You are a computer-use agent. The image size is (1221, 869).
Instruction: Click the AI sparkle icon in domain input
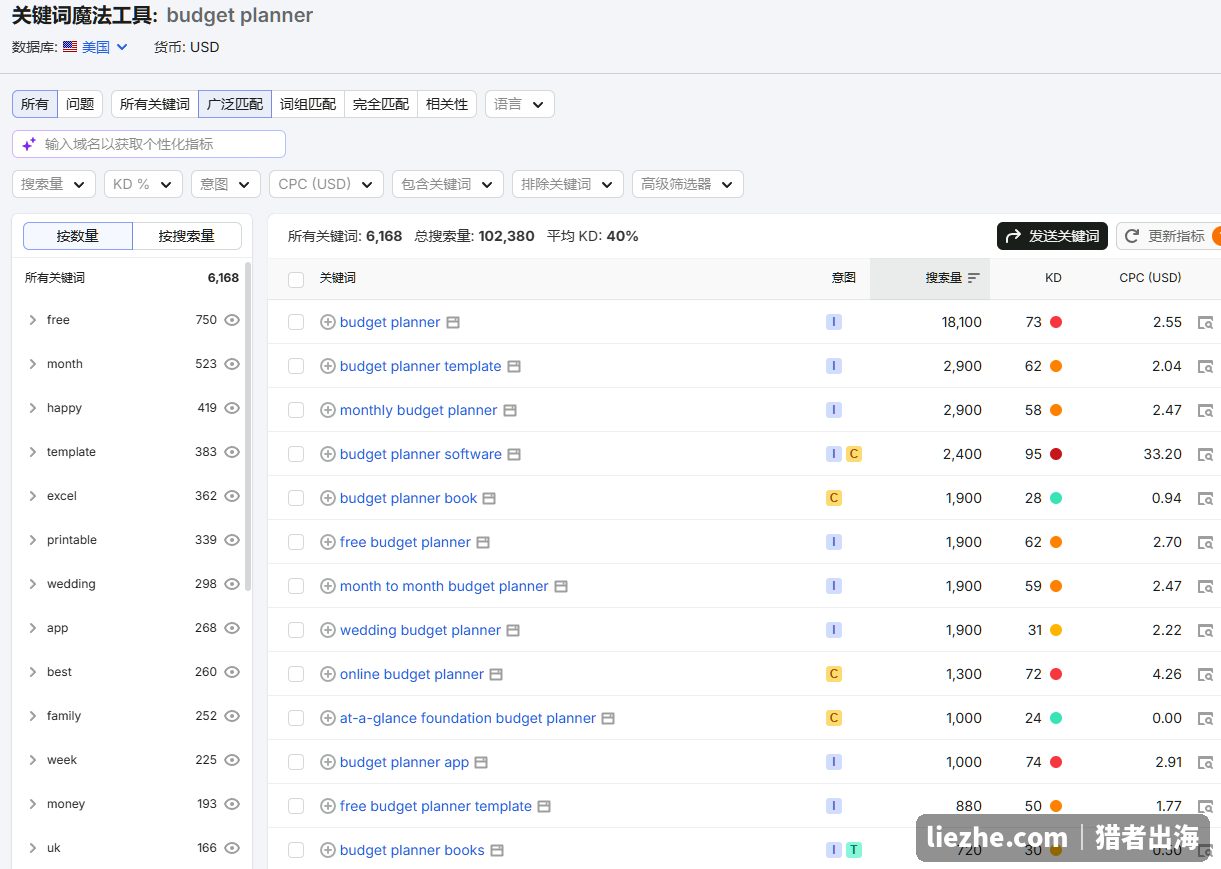(29, 144)
